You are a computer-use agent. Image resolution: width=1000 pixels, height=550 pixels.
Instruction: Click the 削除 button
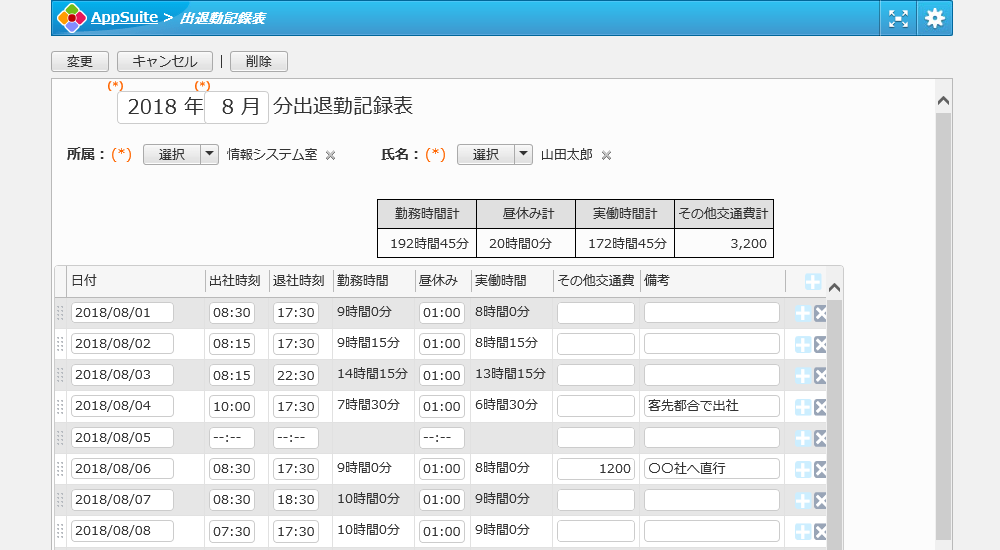(x=258, y=61)
